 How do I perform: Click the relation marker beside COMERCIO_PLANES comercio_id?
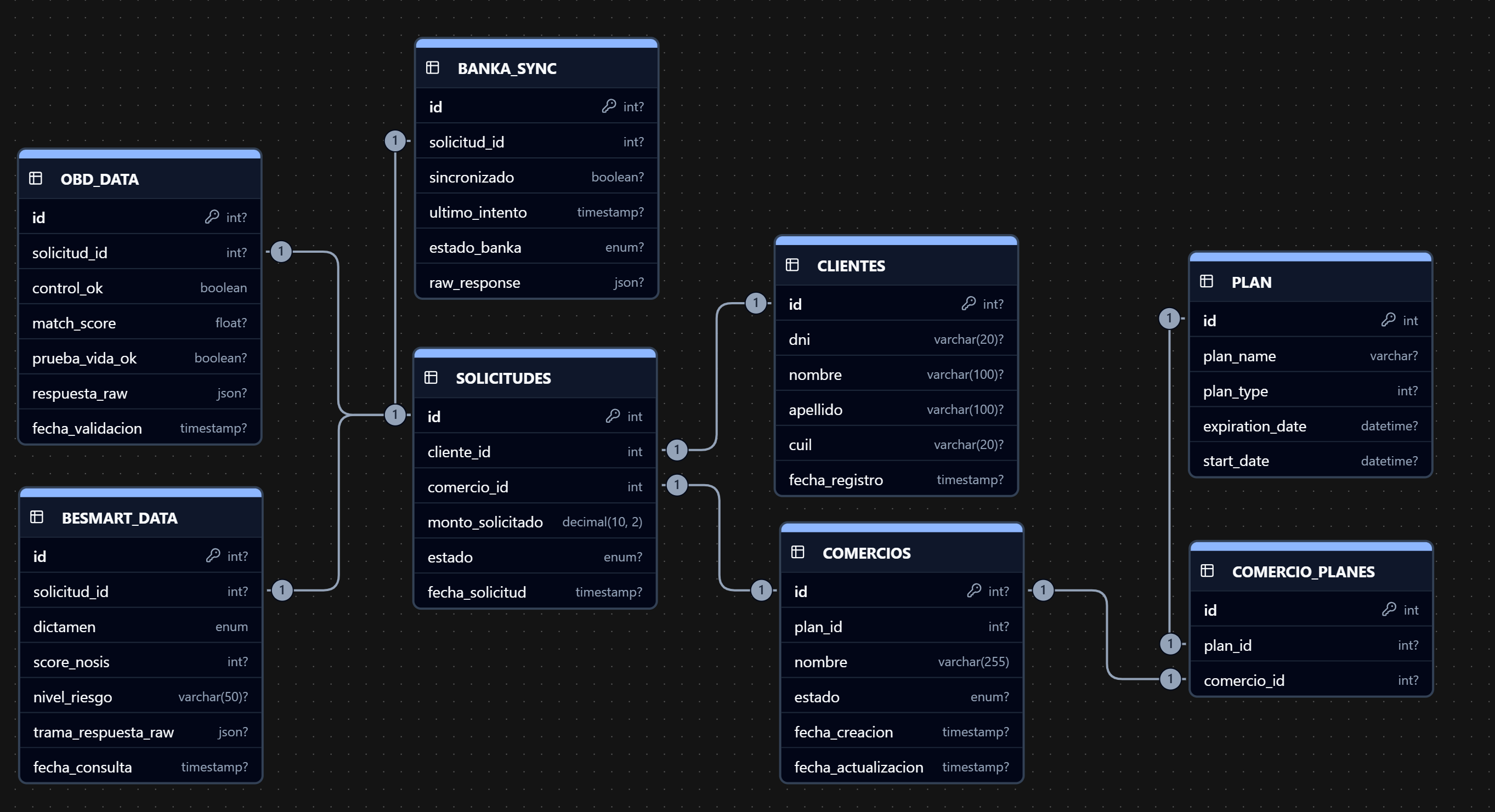point(1170,679)
